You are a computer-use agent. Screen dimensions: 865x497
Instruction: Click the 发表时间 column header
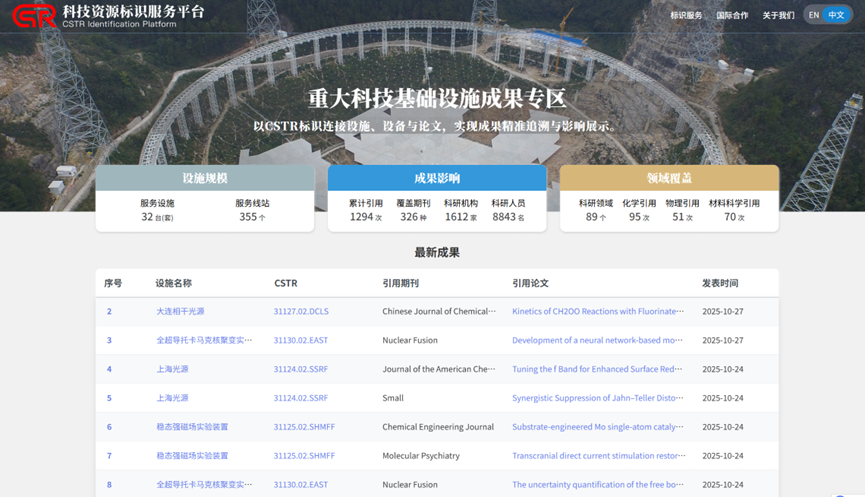[x=720, y=283]
